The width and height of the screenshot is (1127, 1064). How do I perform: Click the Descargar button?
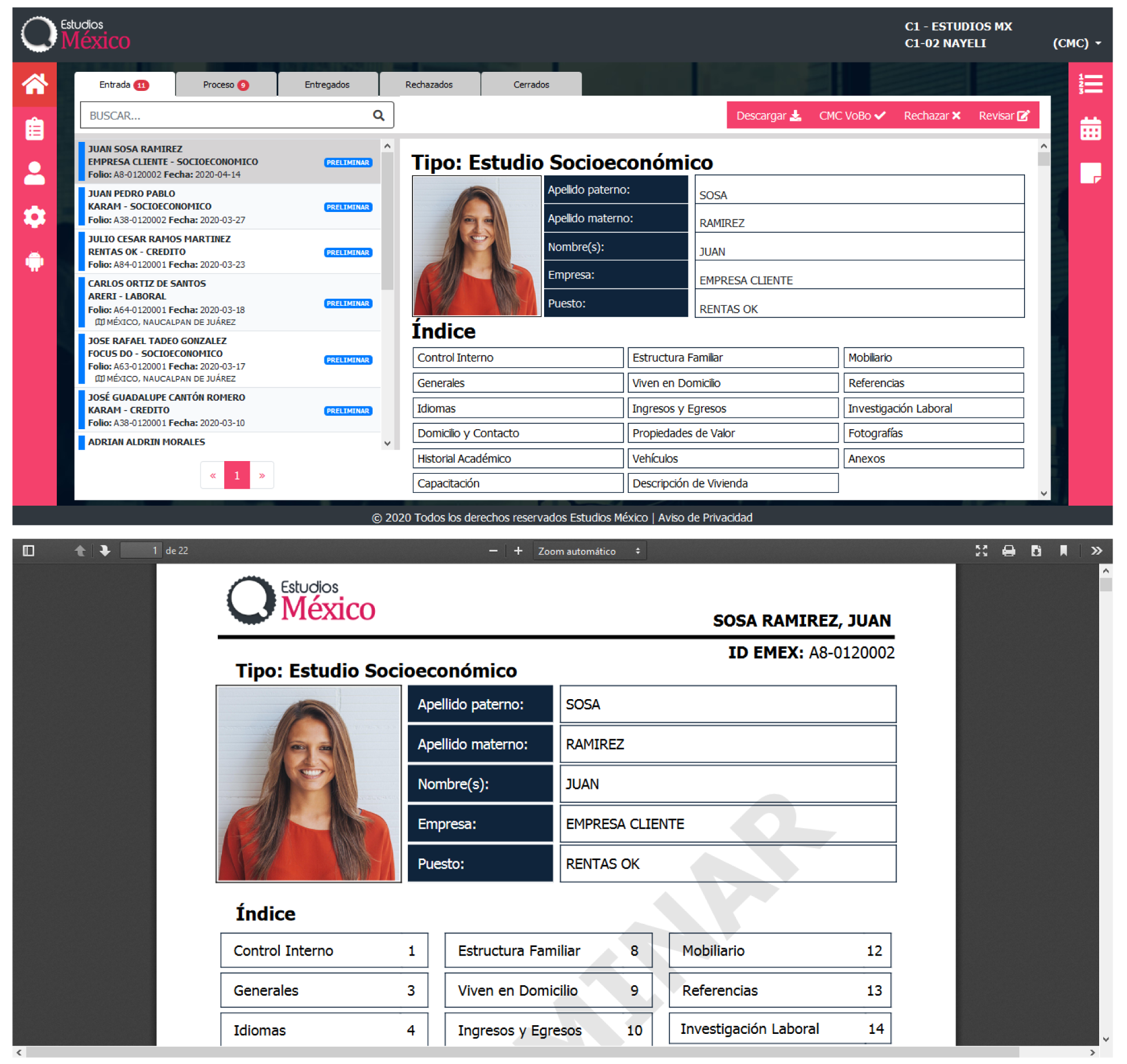click(768, 116)
